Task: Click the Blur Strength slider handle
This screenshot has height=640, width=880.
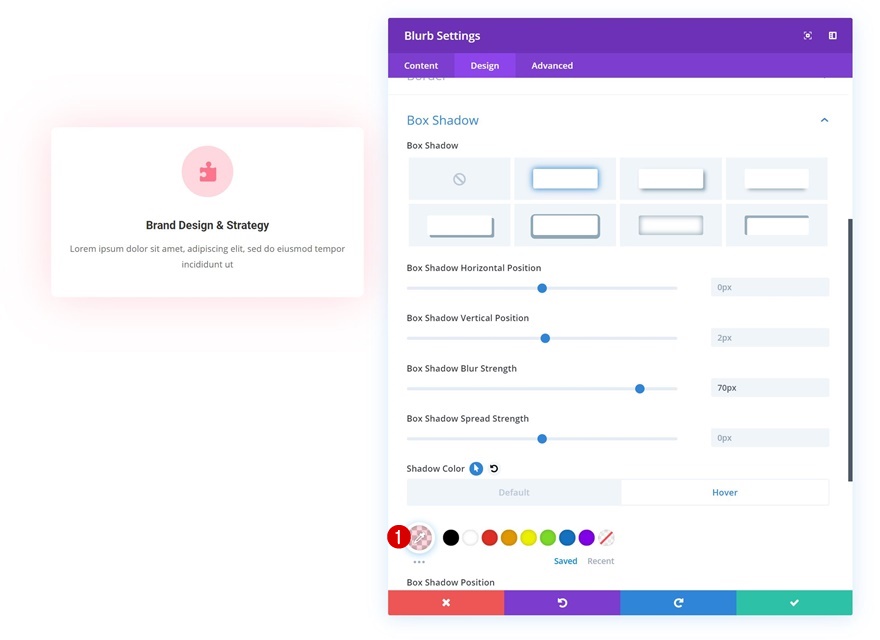Action: (x=640, y=388)
